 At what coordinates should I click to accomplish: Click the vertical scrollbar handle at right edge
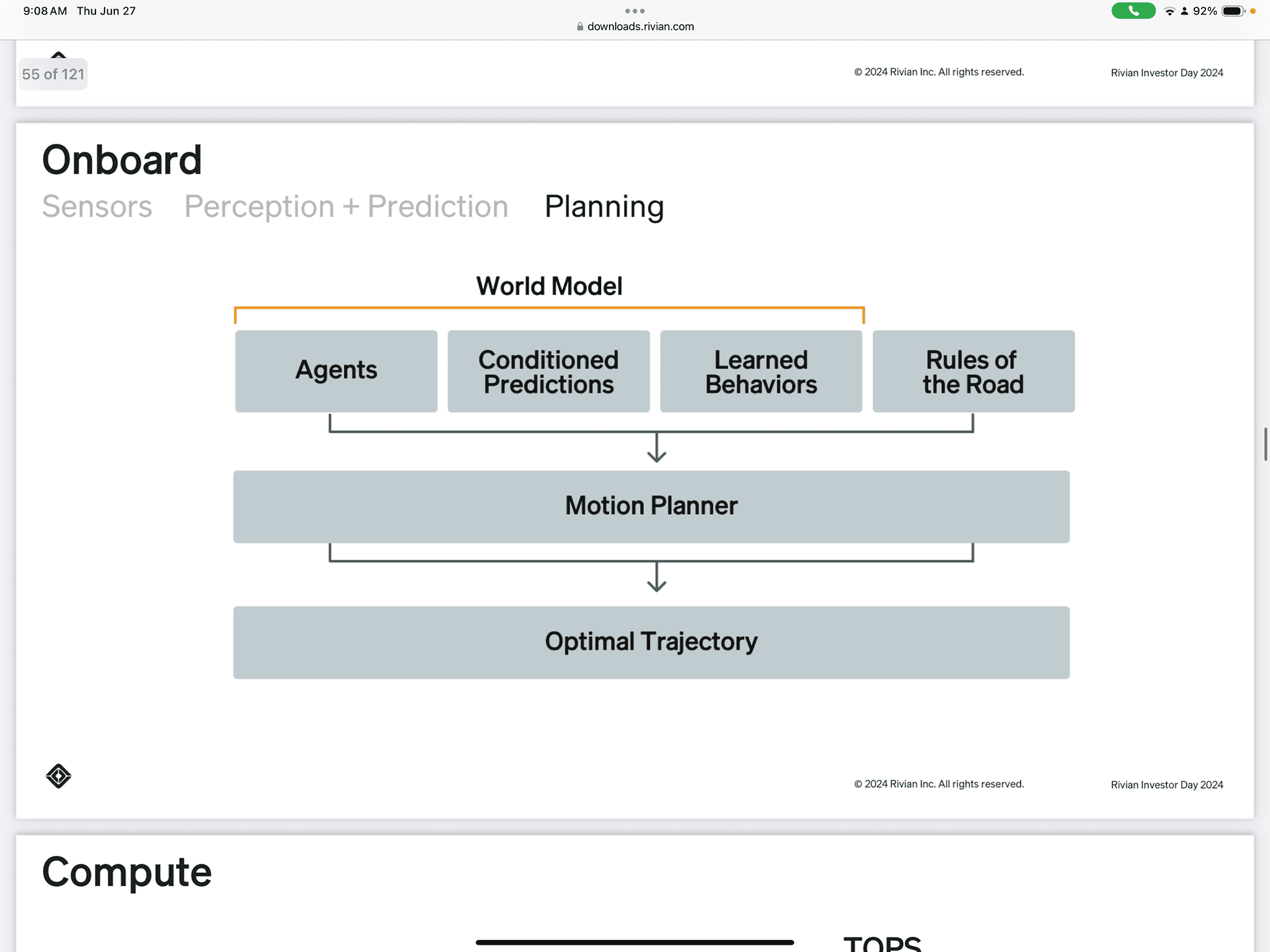coord(1265,444)
